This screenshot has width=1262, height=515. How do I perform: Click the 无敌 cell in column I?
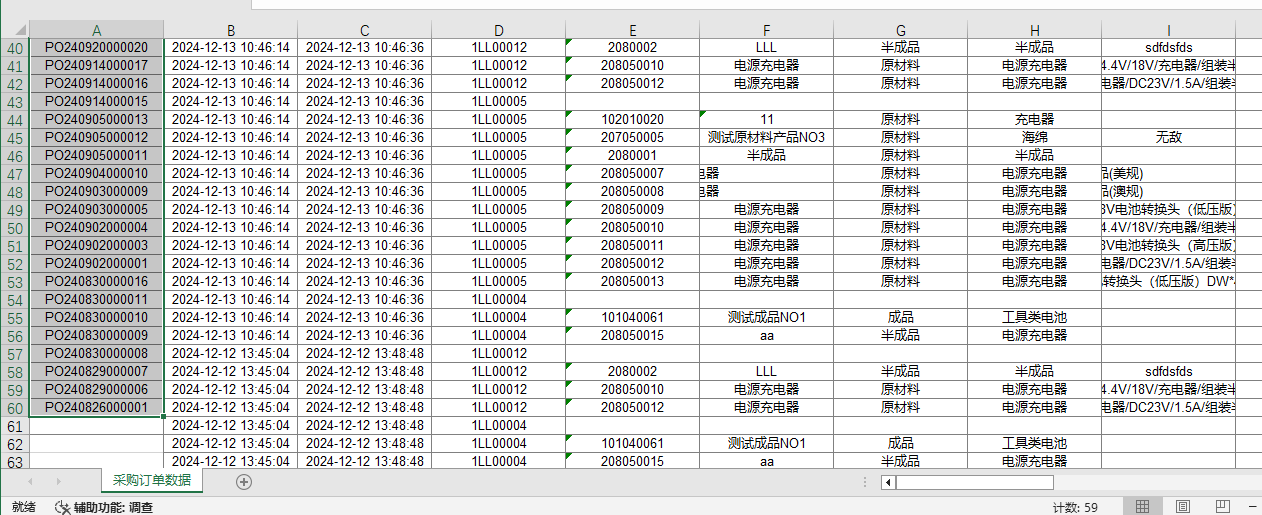(x=1168, y=137)
